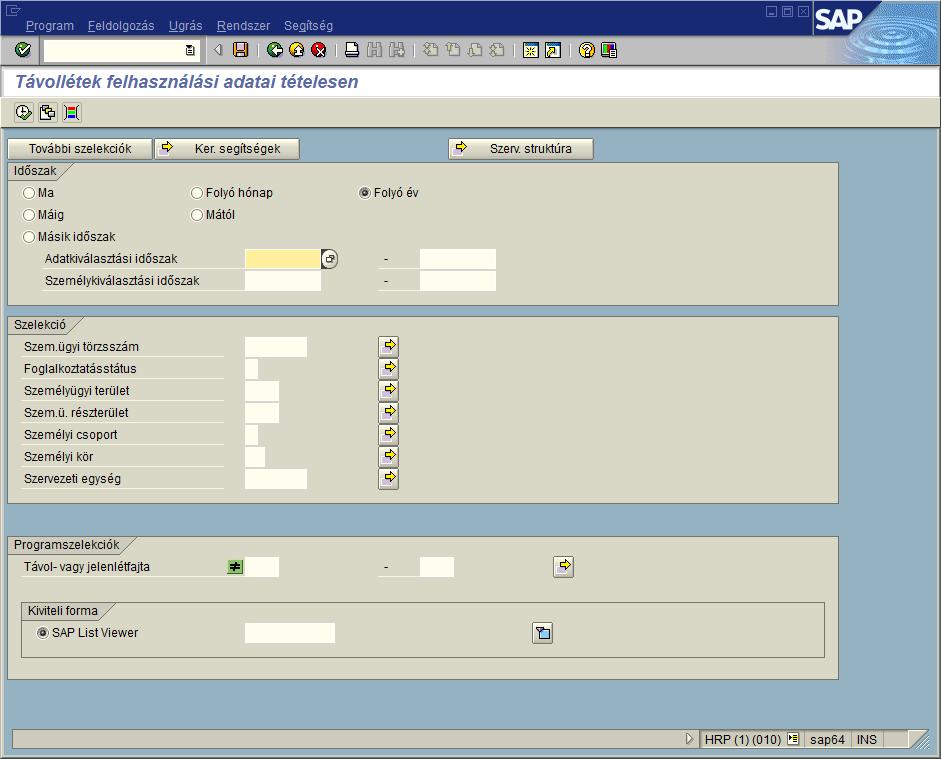Click the green Back arrow icon

click(275, 50)
